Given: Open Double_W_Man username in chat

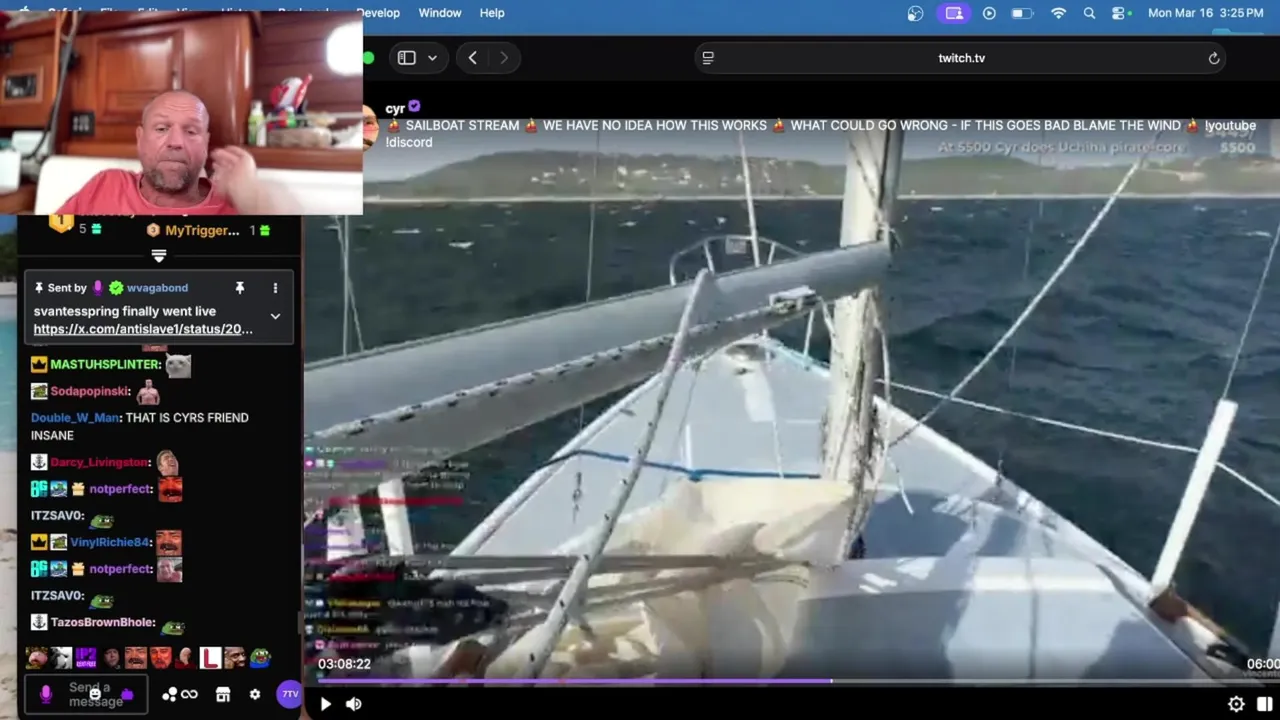Looking at the screenshot, I should (75, 418).
